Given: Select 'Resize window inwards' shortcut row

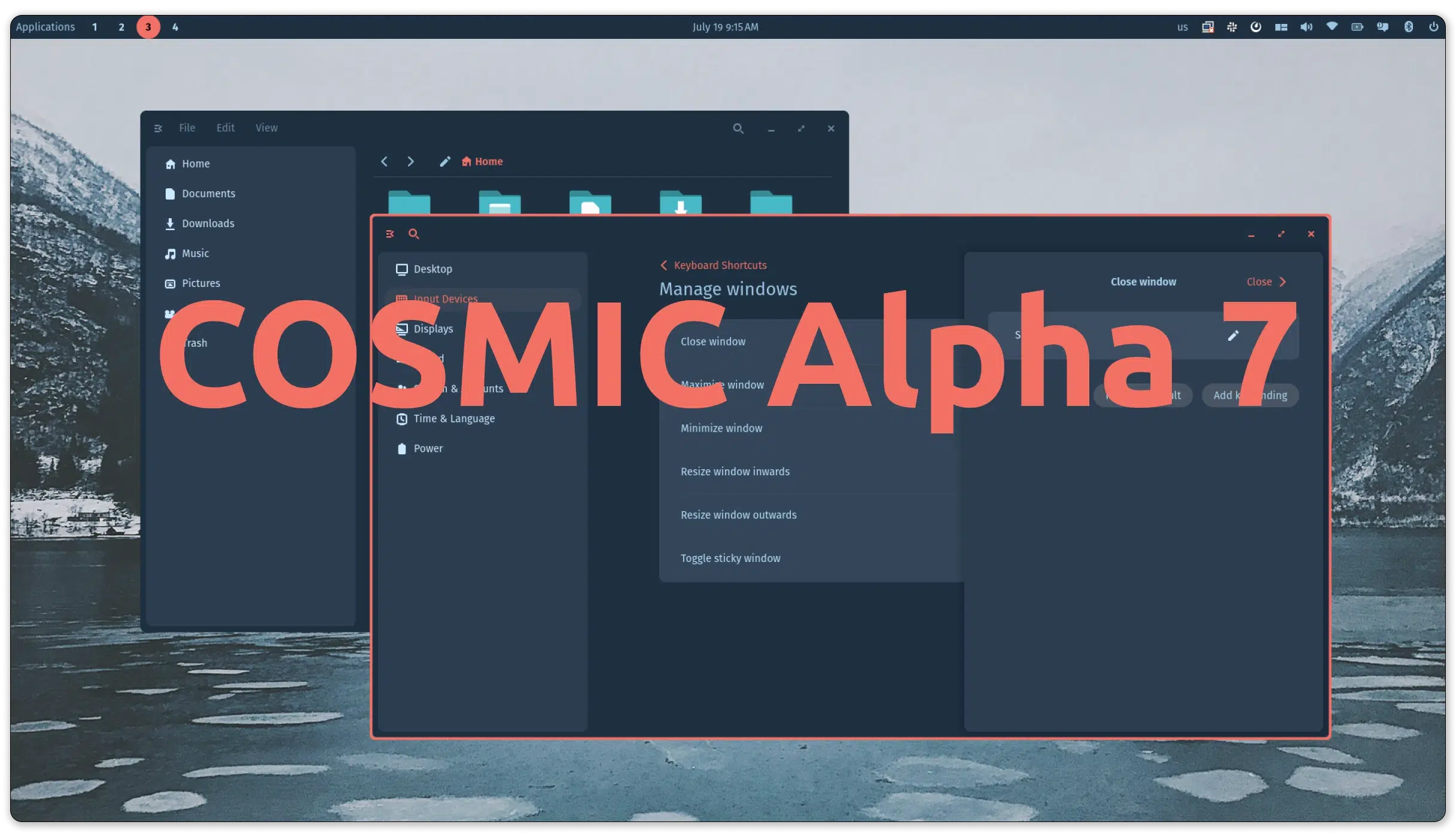Looking at the screenshot, I should pos(812,472).
